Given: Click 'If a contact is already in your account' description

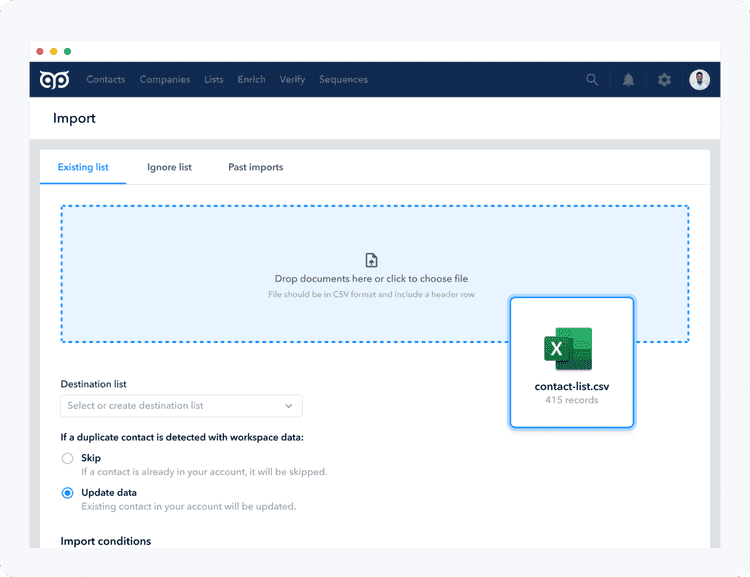Looking at the screenshot, I should click(204, 472).
